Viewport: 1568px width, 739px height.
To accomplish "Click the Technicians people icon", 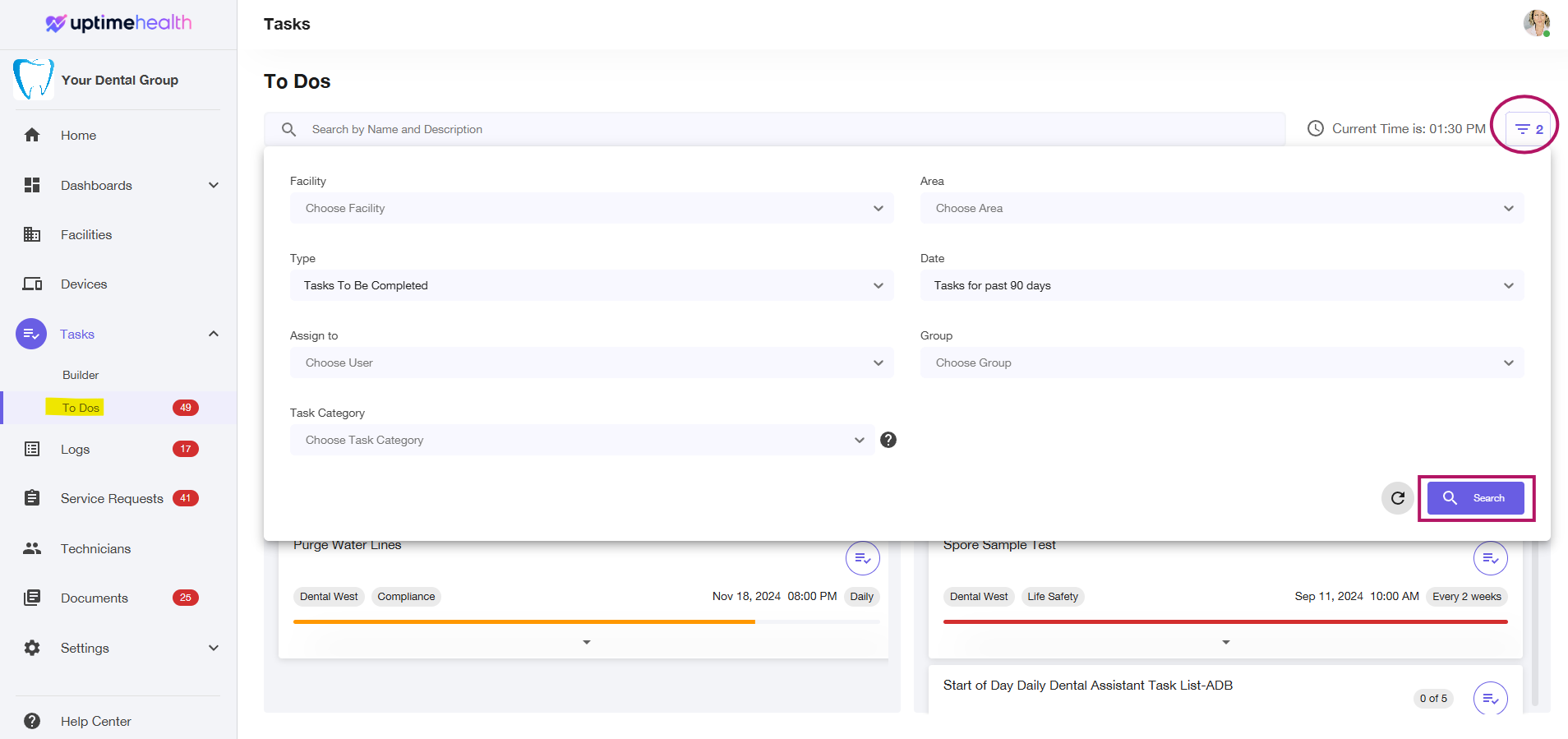I will [32, 548].
